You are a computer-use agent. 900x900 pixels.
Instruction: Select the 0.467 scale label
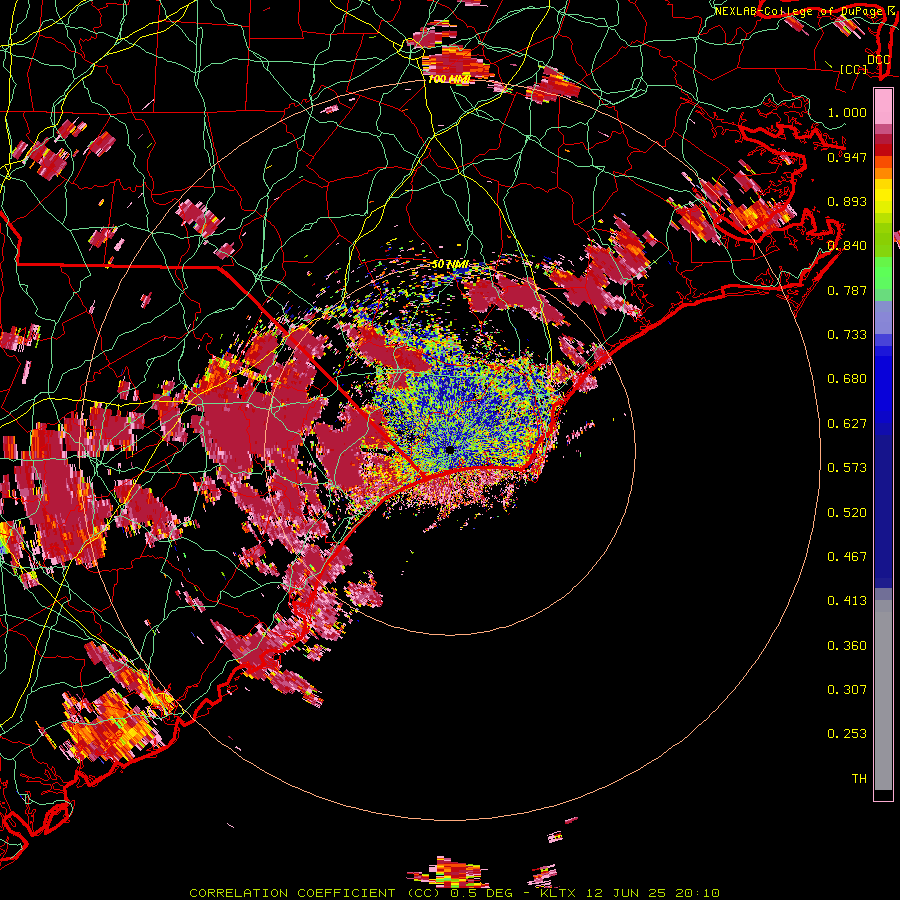847,557
